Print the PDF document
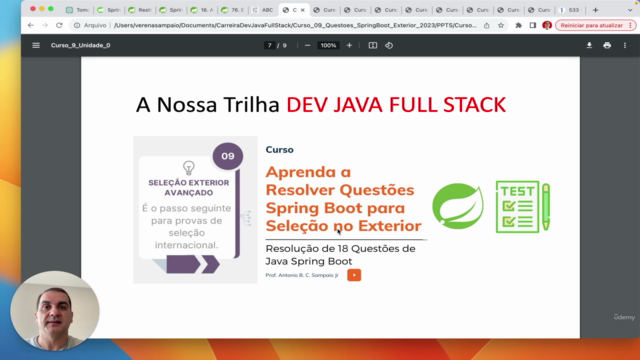Screen dimensions: 640x360 pyautogui.click(x=607, y=45)
